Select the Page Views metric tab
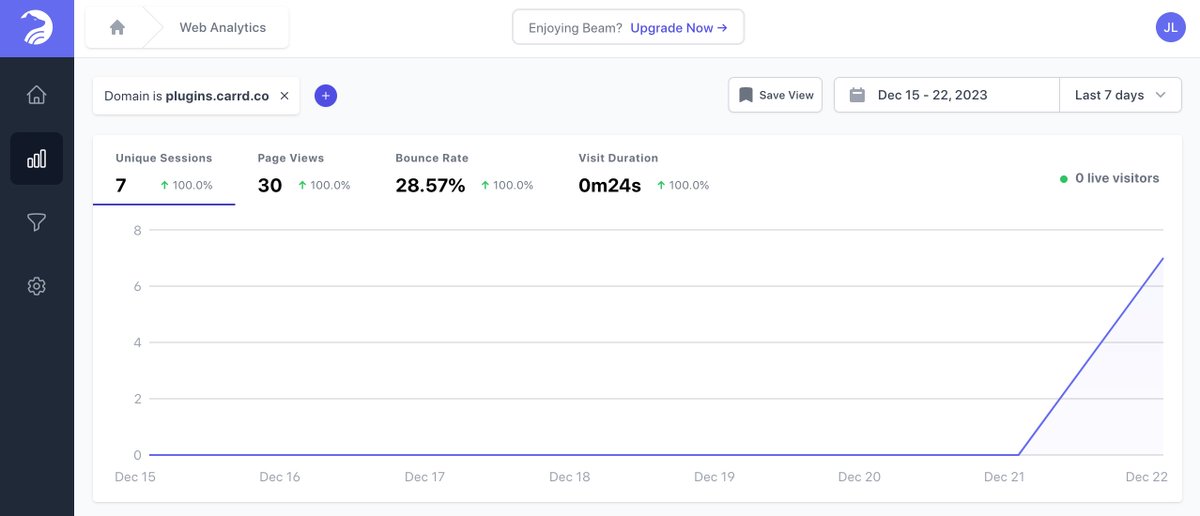1200x516 pixels. (304, 173)
